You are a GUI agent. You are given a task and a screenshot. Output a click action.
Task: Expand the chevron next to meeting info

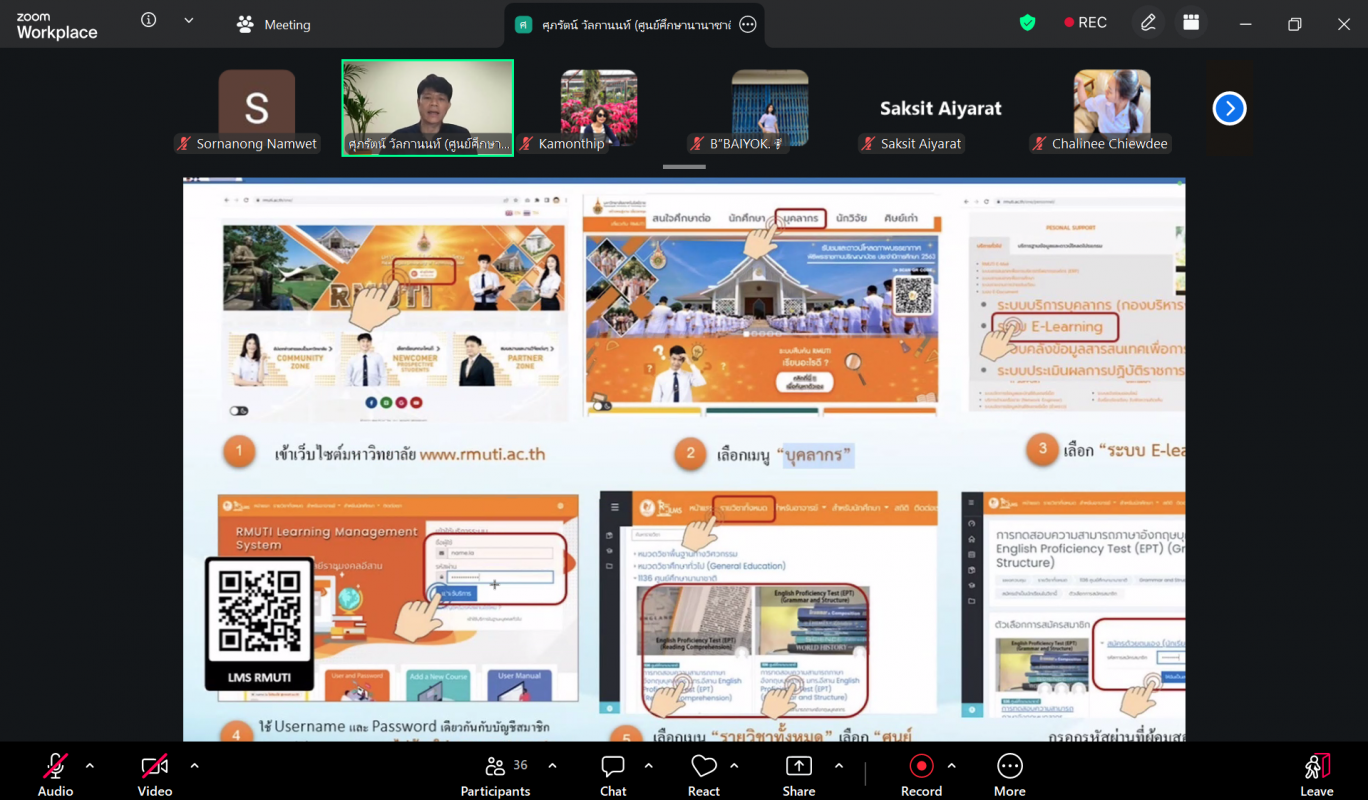coord(188,20)
